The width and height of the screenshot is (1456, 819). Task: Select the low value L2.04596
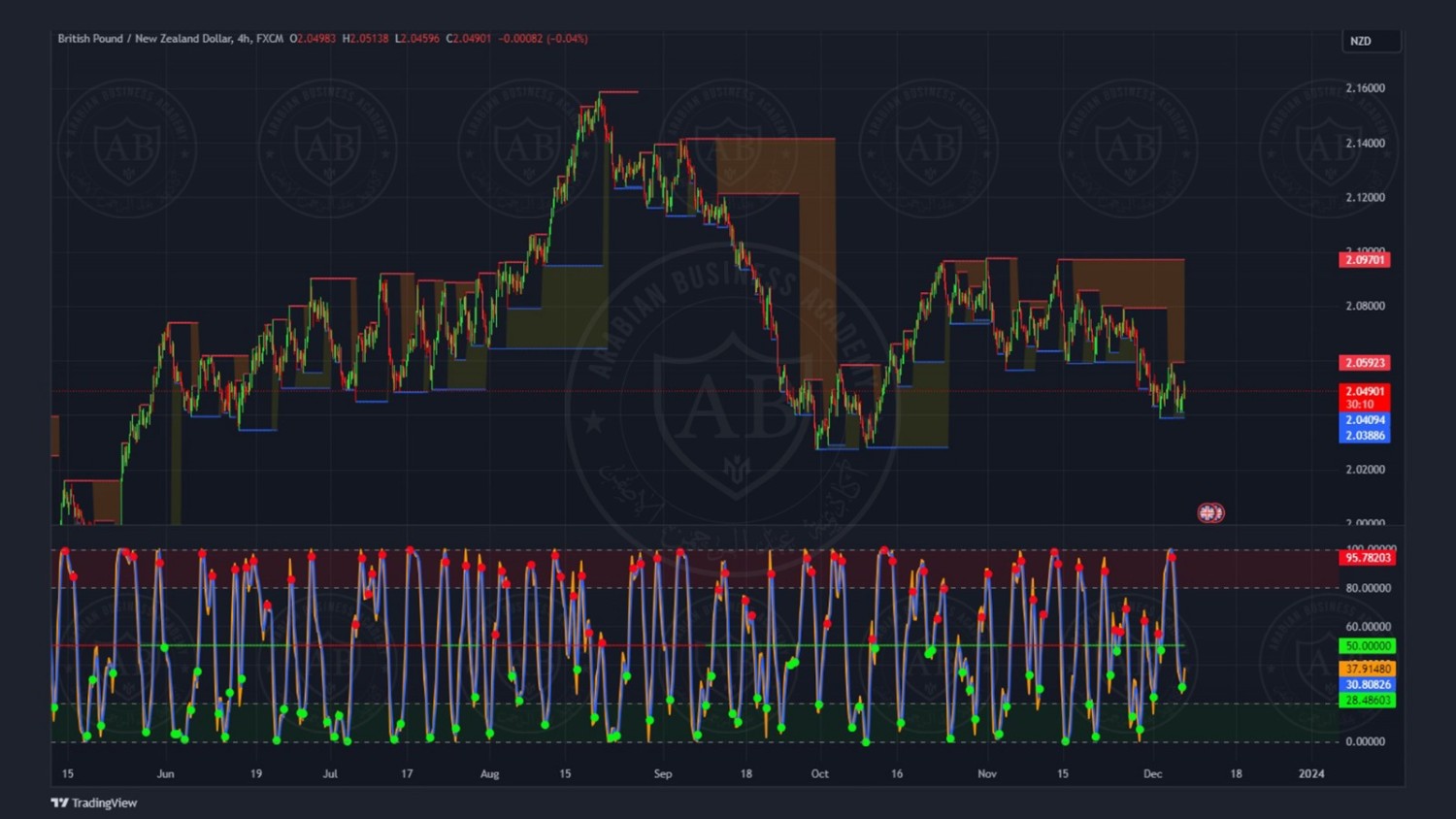point(416,39)
